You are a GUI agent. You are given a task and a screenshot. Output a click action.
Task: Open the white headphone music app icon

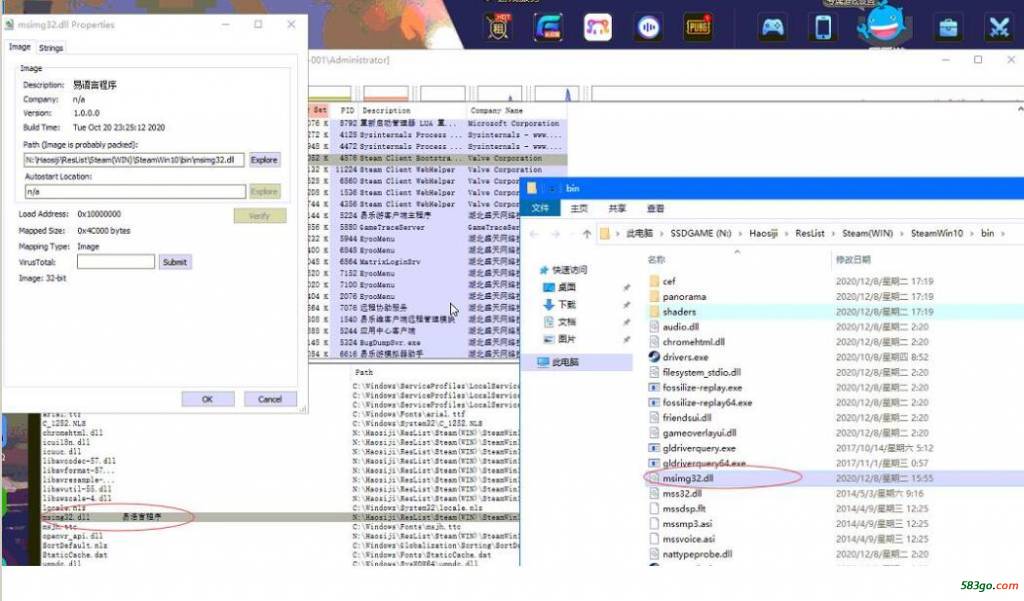[x=598, y=27]
